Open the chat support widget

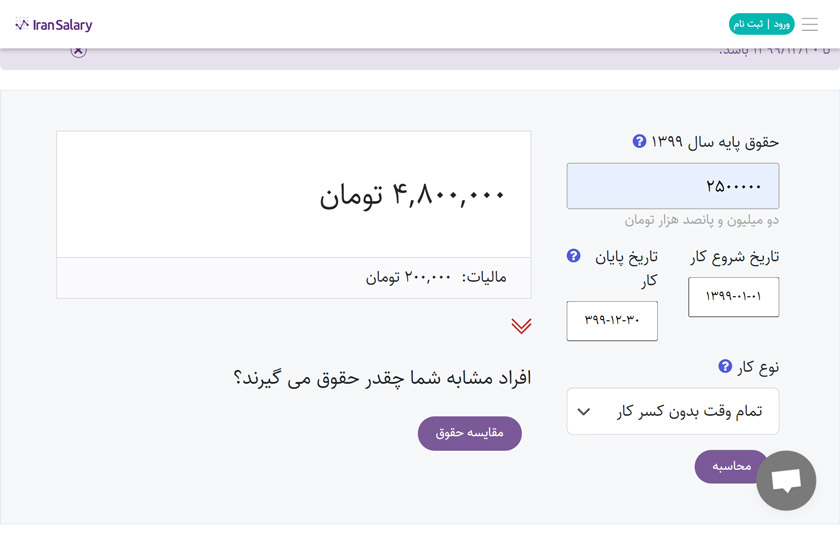pos(786,480)
